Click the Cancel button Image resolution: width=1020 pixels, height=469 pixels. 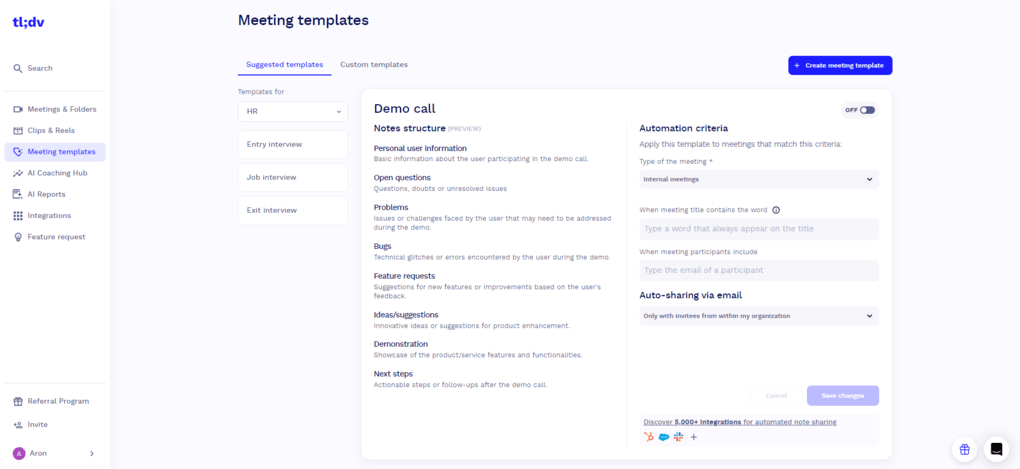776,396
